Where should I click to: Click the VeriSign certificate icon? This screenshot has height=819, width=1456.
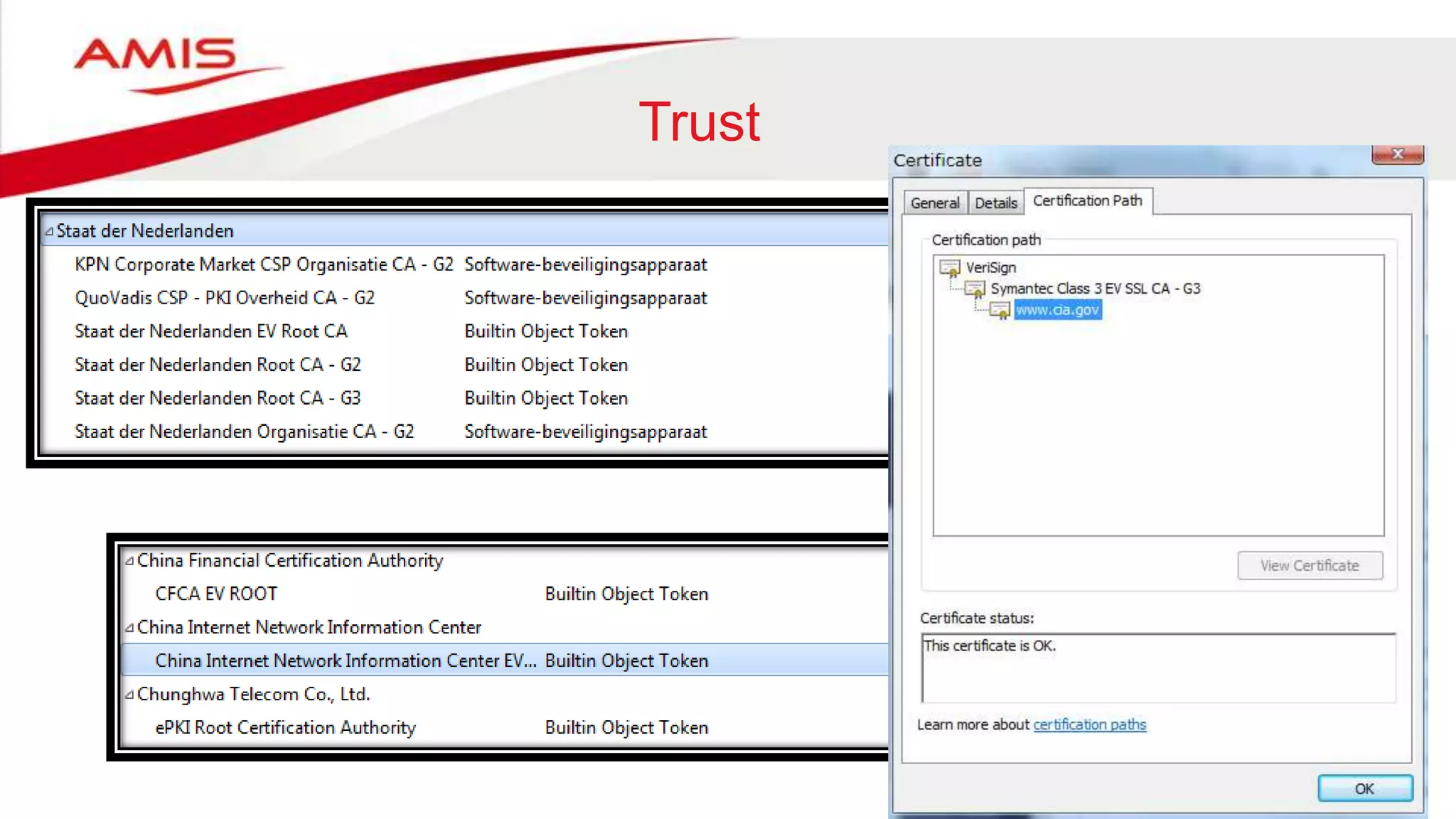click(950, 268)
